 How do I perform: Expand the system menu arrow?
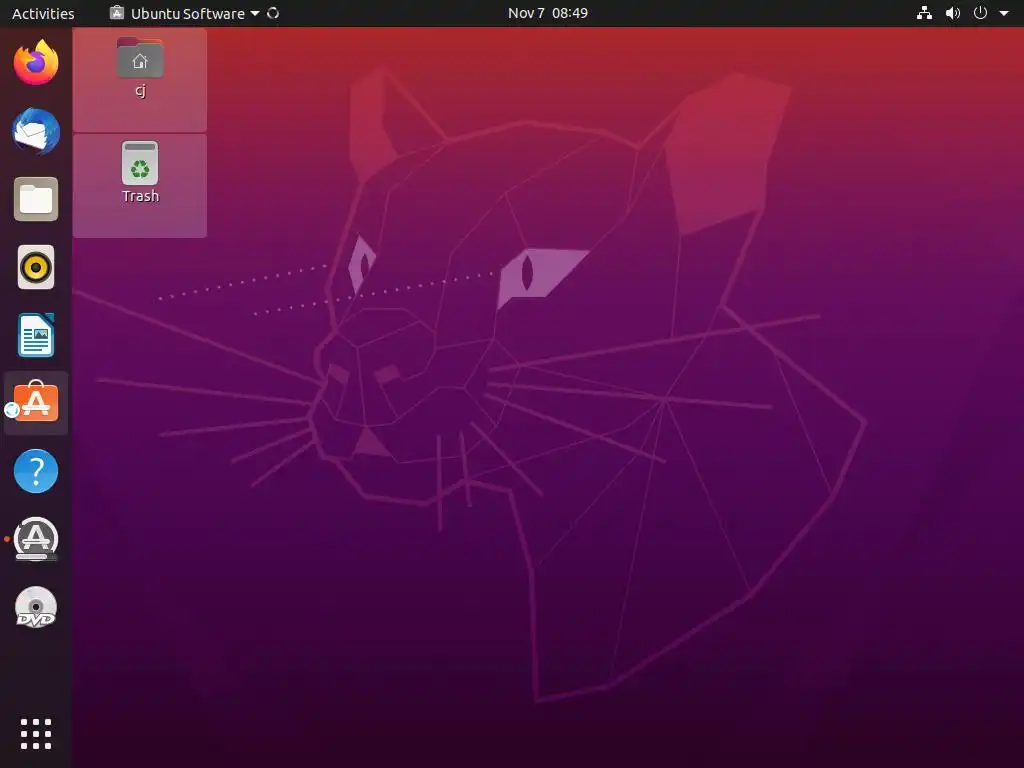point(1004,13)
